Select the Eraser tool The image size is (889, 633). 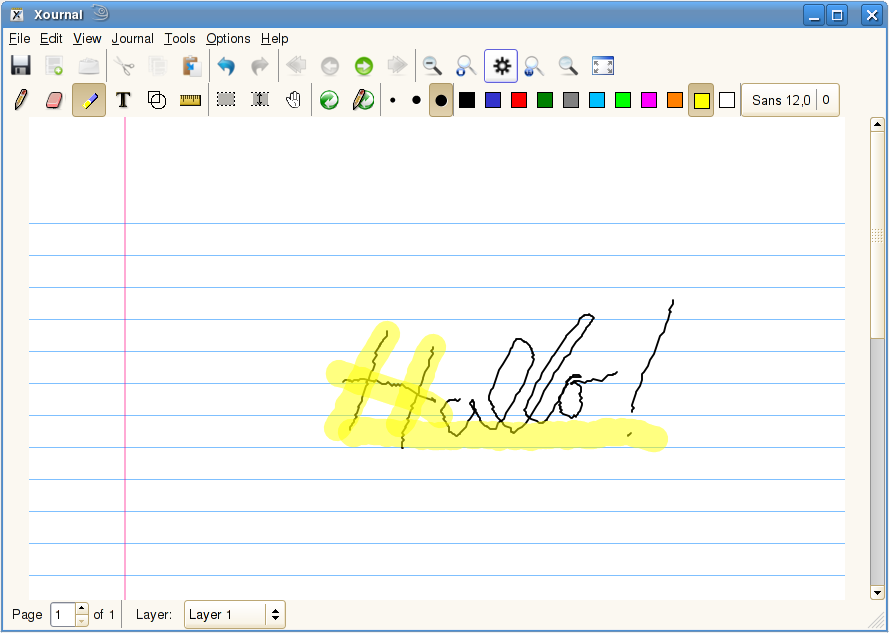(x=54, y=100)
